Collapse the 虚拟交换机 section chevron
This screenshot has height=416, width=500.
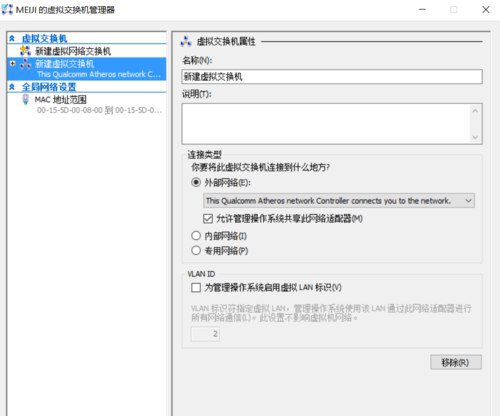(12, 39)
